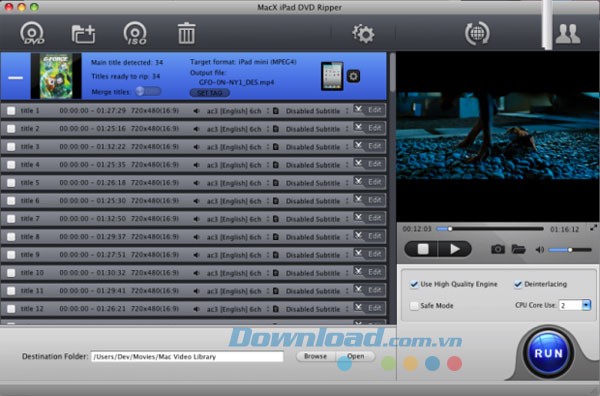Open audio track selector for title 5

[x=238, y=183]
